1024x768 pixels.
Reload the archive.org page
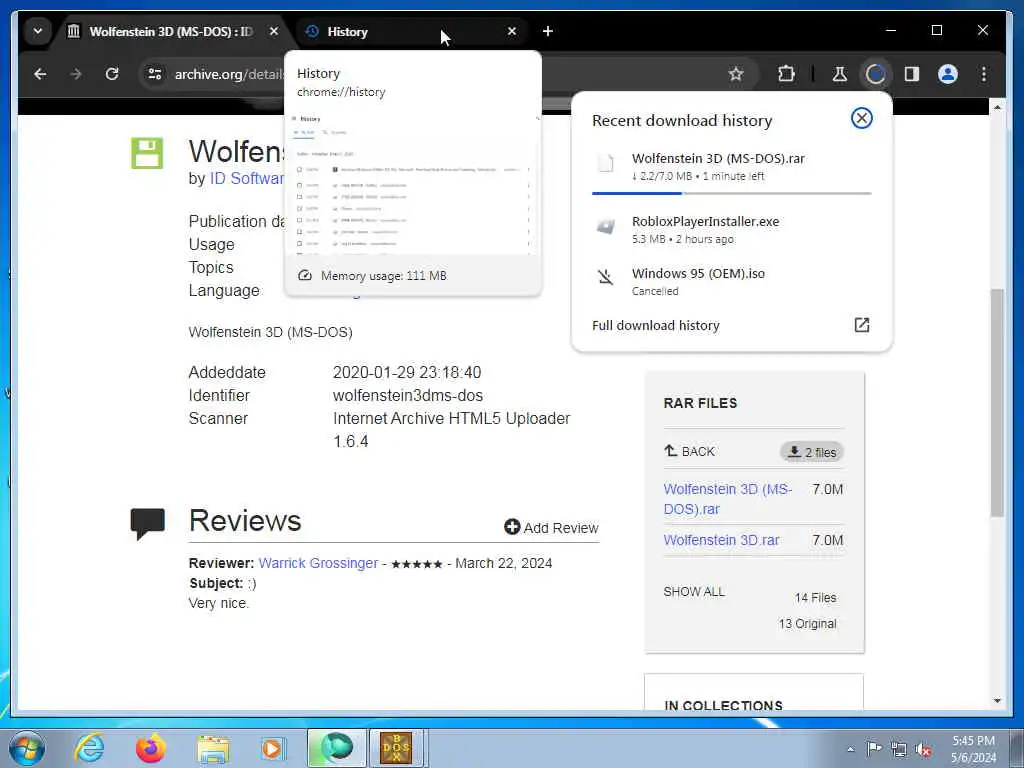click(112, 74)
